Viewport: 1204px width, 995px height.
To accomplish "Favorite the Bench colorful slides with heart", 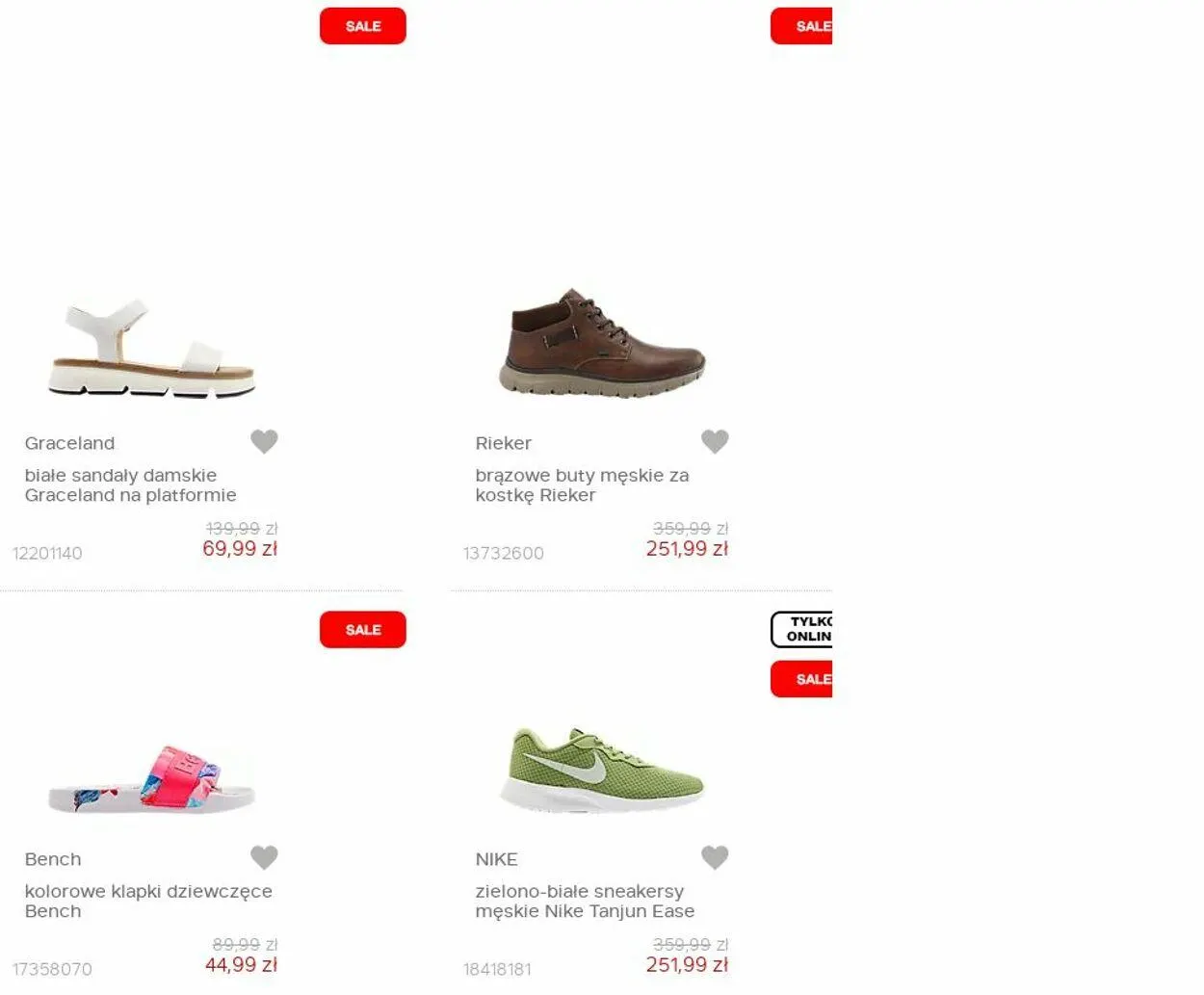I will (264, 857).
